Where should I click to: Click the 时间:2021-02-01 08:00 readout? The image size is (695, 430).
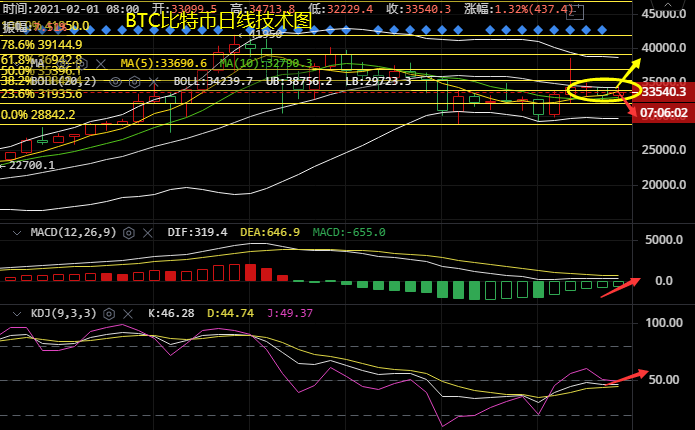pyautogui.click(x=71, y=9)
